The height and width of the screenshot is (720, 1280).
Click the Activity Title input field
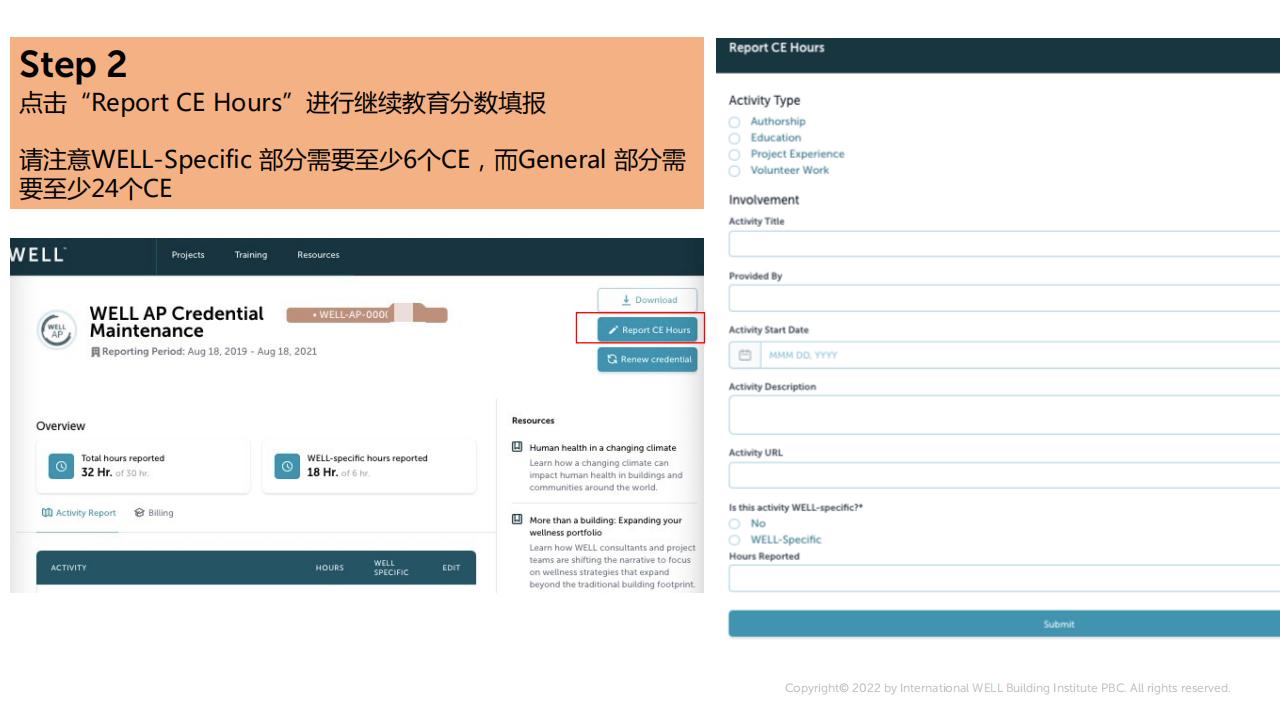[x=1004, y=244]
